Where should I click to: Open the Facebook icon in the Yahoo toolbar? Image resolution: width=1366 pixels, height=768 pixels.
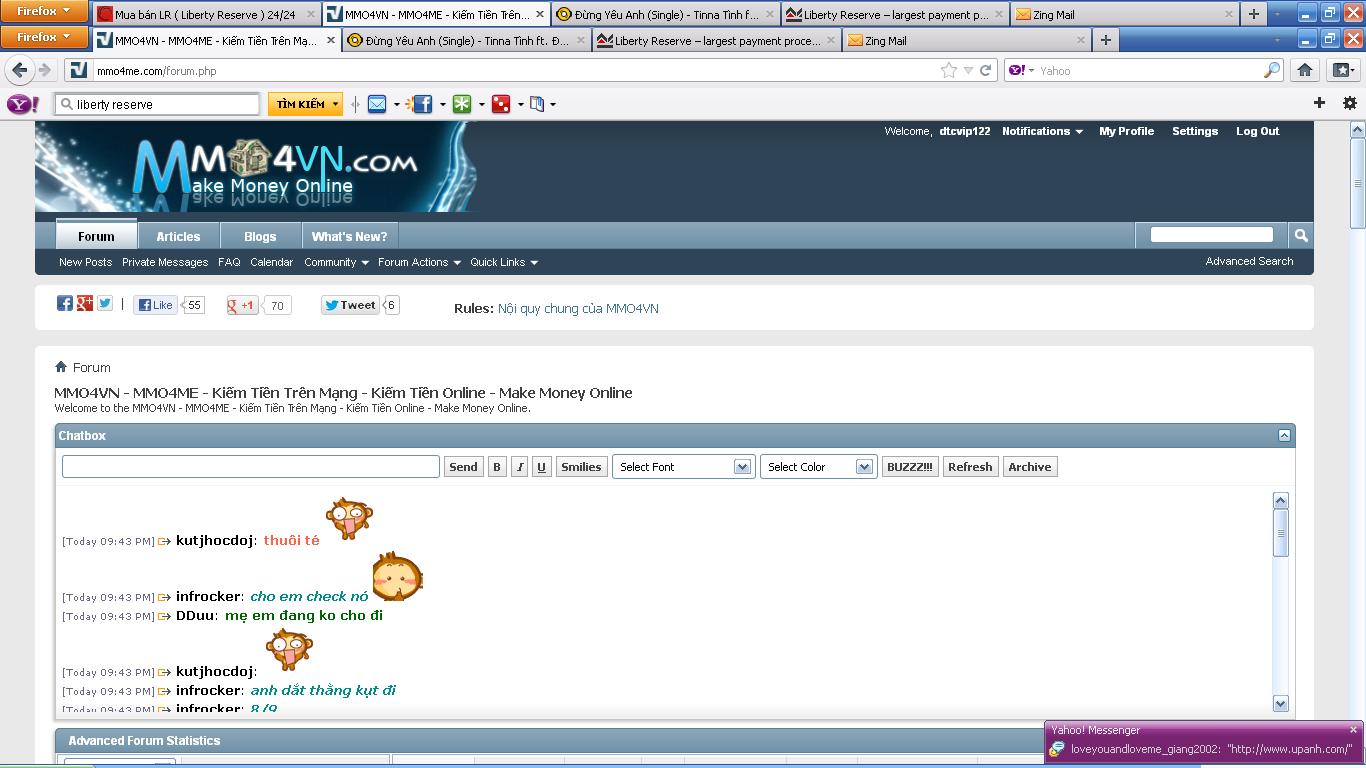coord(421,104)
